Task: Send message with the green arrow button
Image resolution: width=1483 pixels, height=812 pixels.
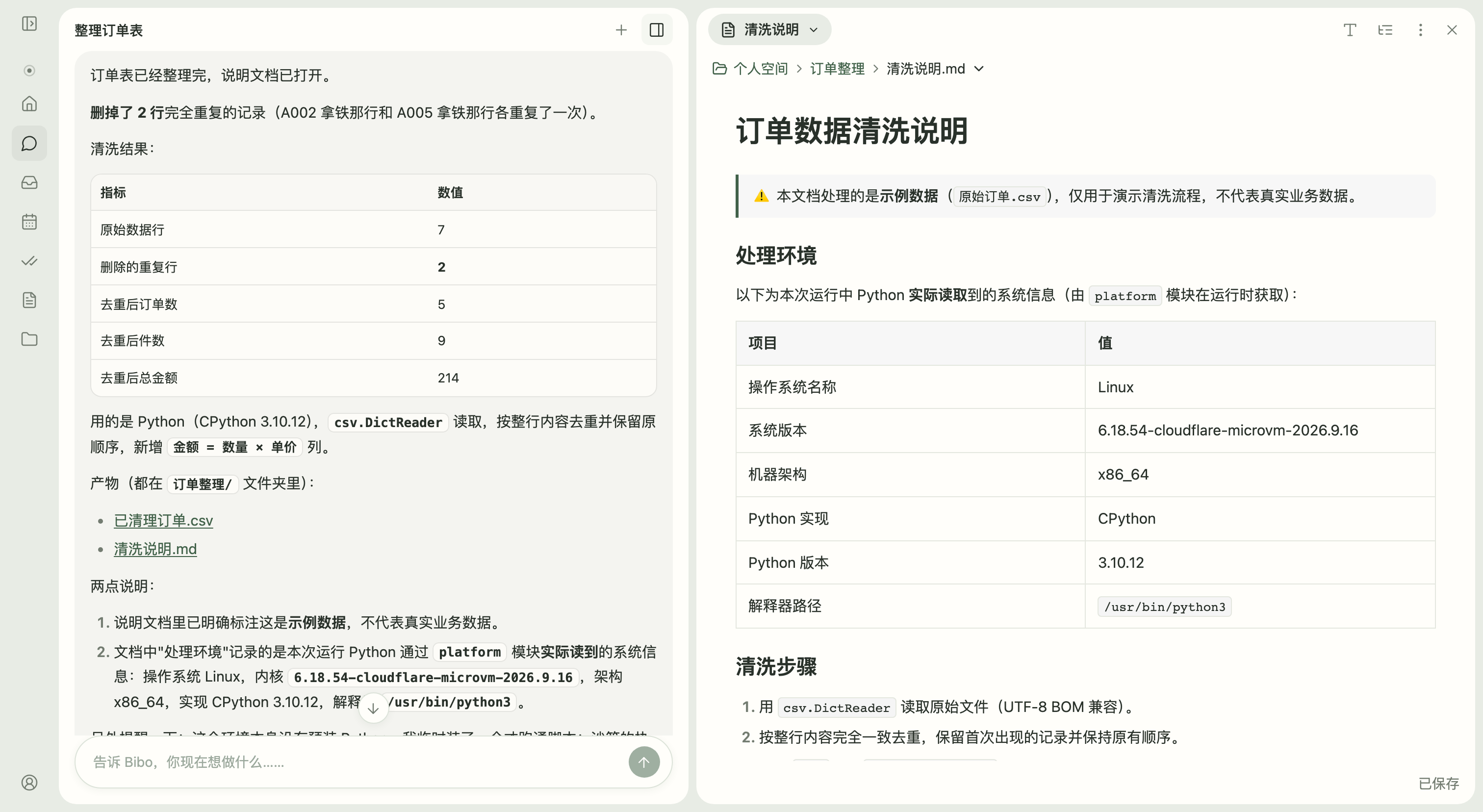Action: point(643,762)
